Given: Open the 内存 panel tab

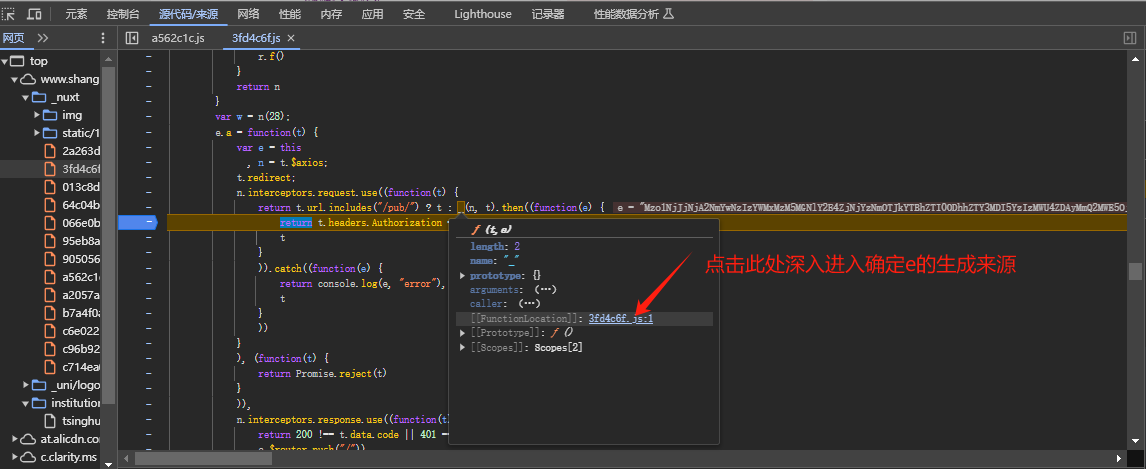Looking at the screenshot, I should 331,14.
